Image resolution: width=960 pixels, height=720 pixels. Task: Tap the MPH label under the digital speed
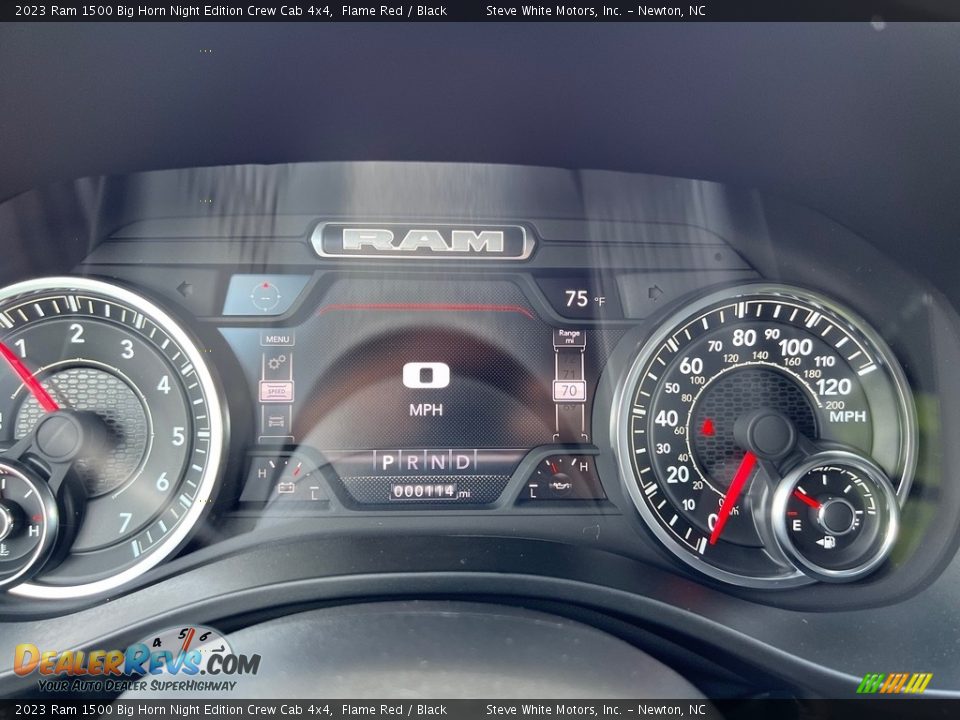point(426,410)
